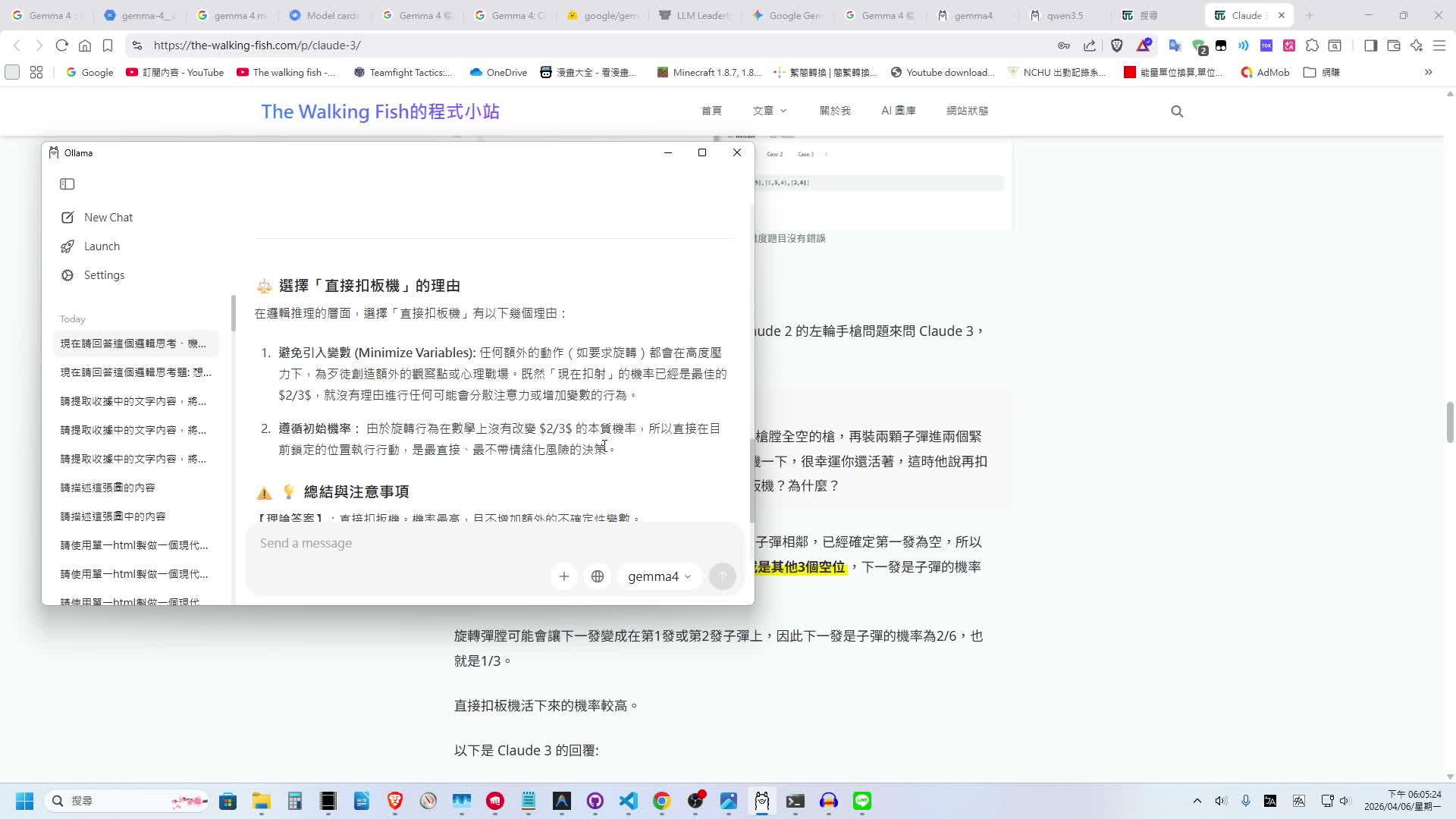Switch to the qwen3.5 tab
The height and width of the screenshot is (819, 1456).
coord(1065,15)
